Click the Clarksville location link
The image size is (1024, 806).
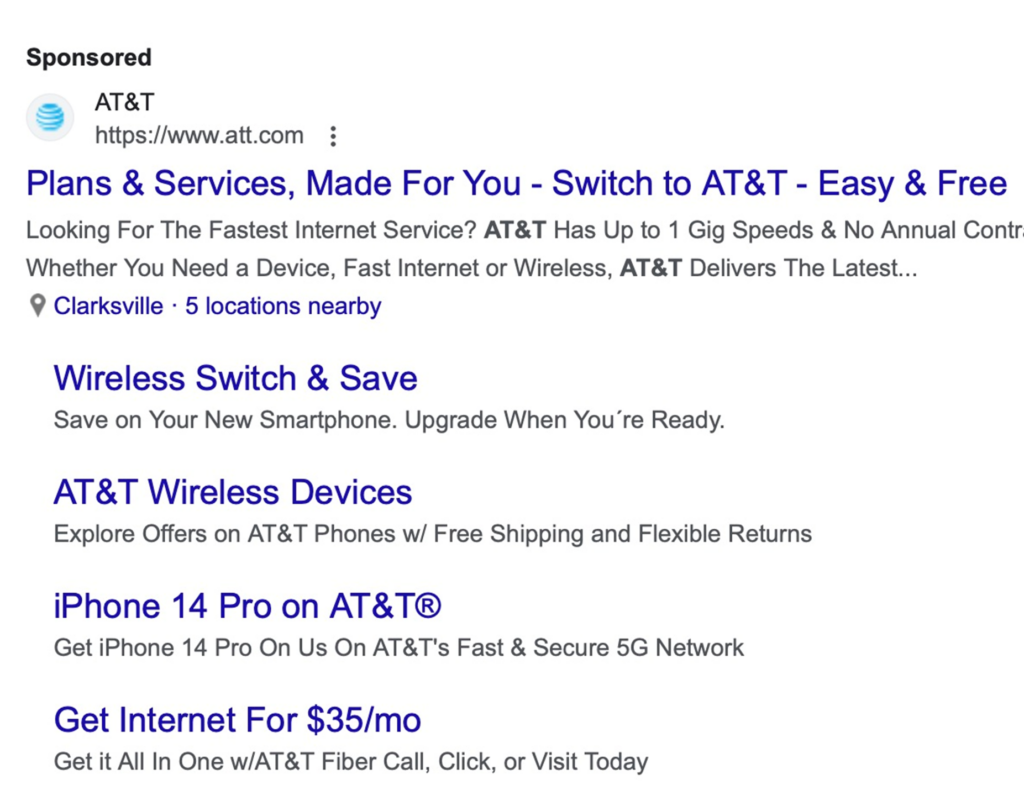tap(108, 306)
